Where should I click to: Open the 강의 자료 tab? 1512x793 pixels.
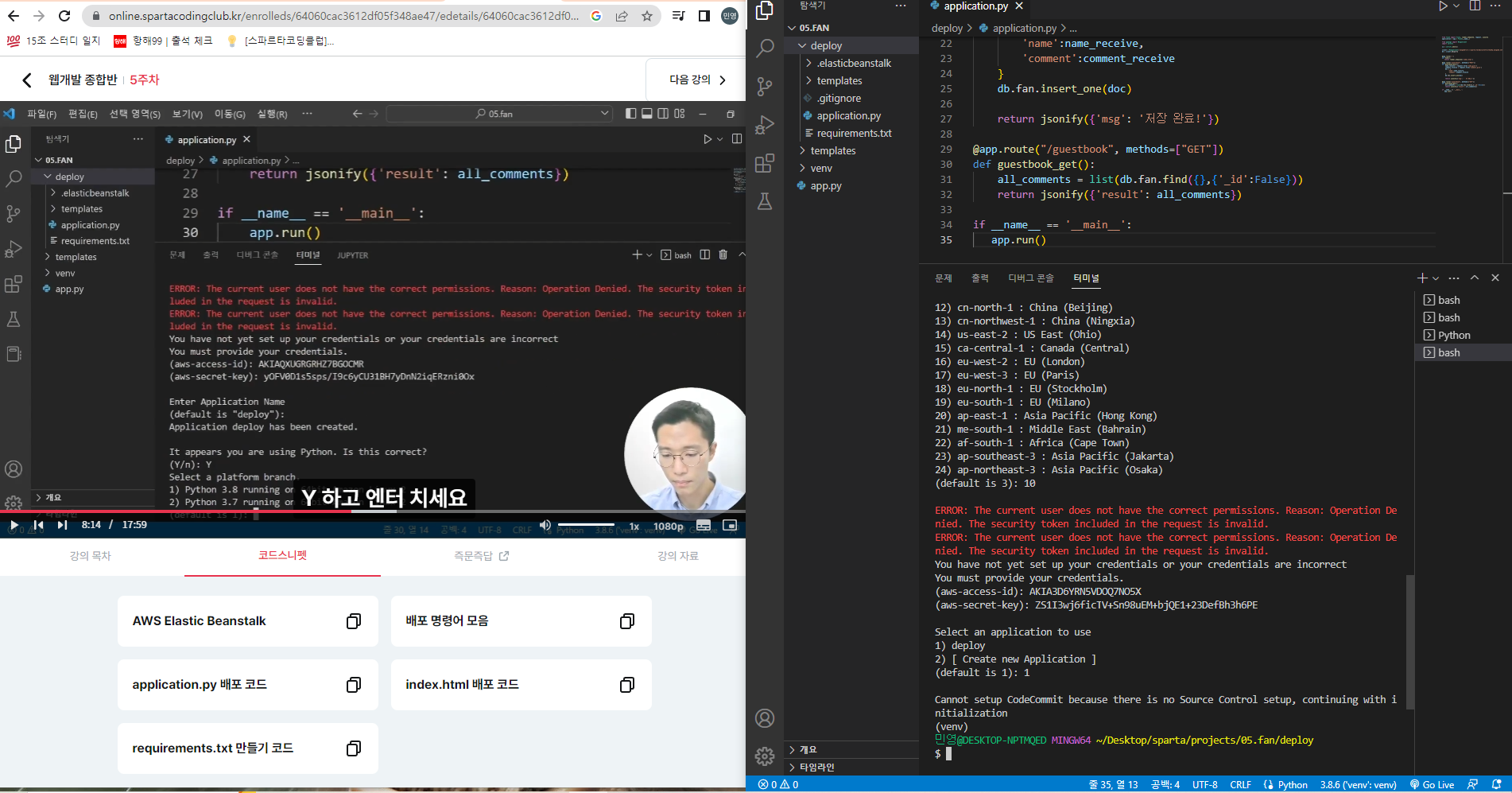coord(678,556)
